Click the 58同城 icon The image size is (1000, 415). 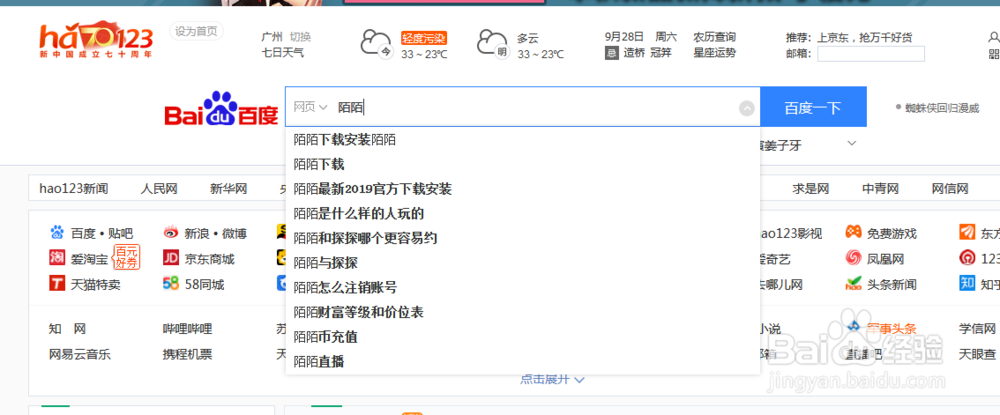[170, 284]
